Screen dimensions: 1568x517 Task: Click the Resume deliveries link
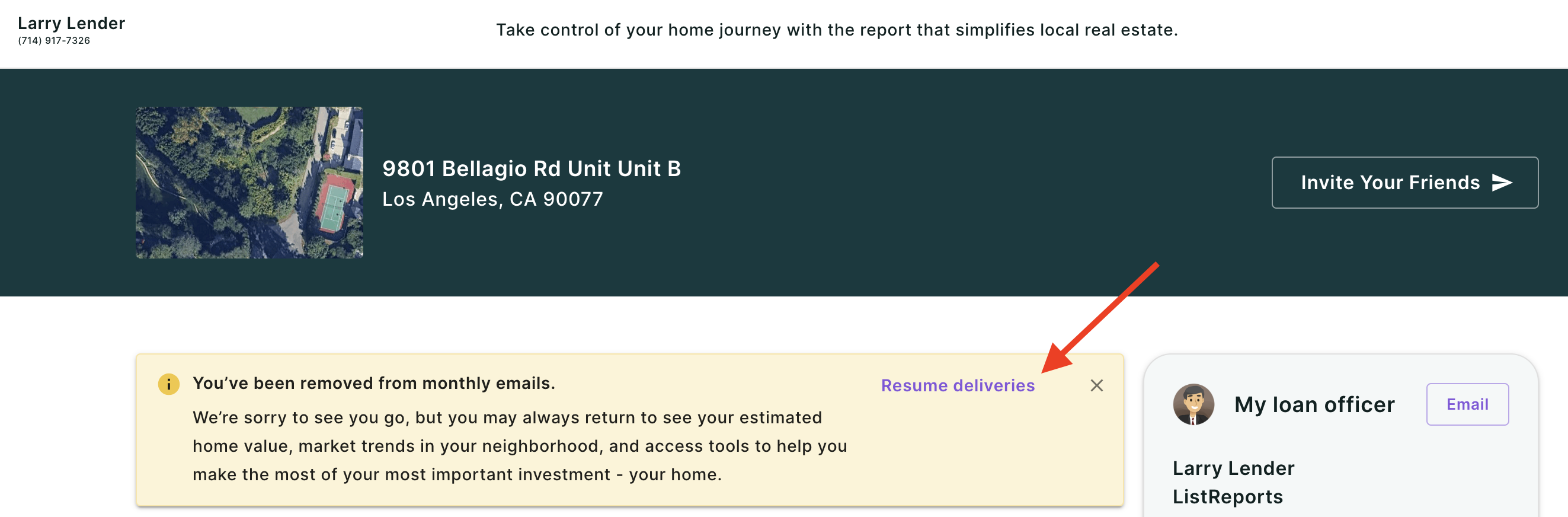tap(958, 385)
